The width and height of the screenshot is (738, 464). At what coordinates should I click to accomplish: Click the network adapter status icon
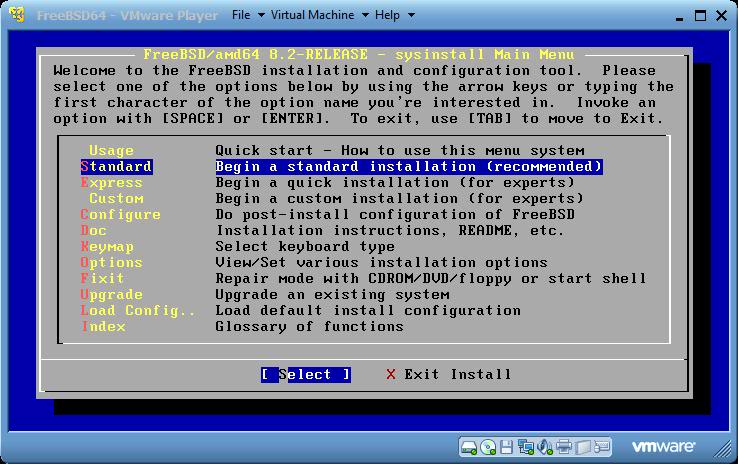(525, 447)
